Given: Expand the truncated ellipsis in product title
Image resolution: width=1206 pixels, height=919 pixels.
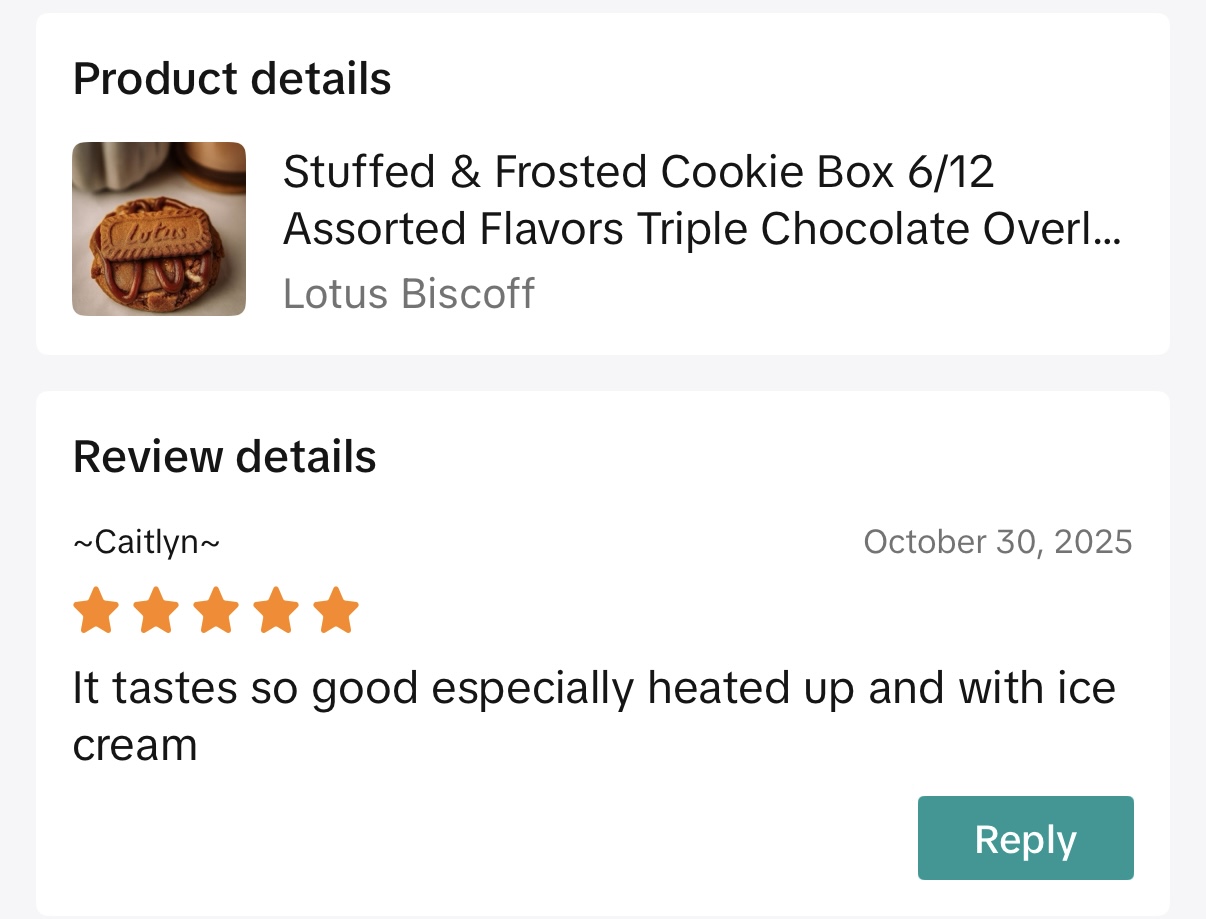Looking at the screenshot, I should pyautogui.click(x=1107, y=231).
